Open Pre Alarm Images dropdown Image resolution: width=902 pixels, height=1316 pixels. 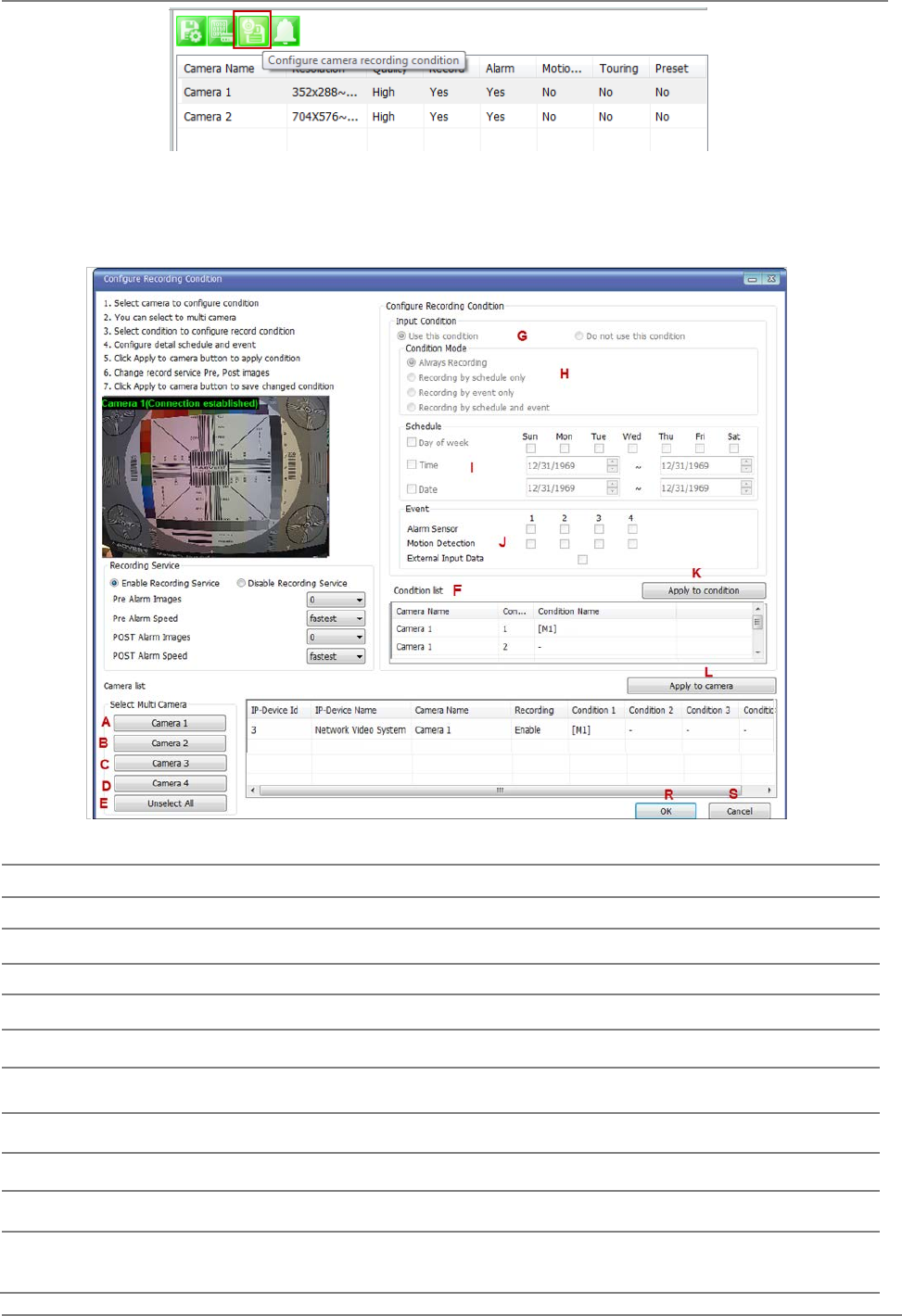336,600
